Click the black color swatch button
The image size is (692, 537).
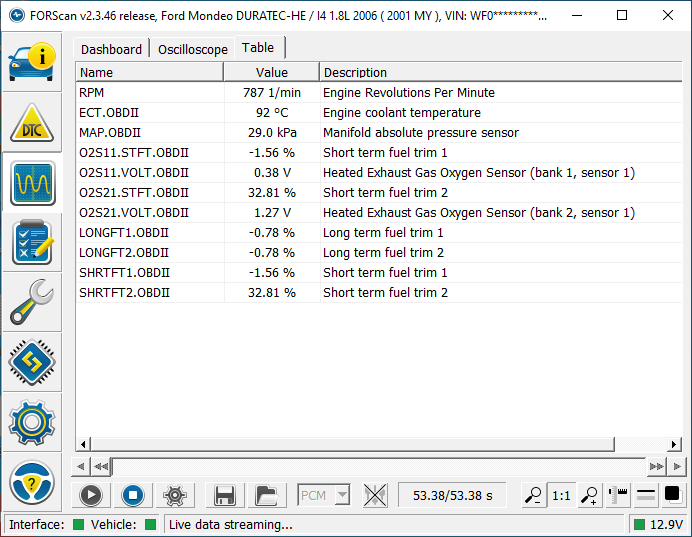click(x=672, y=495)
